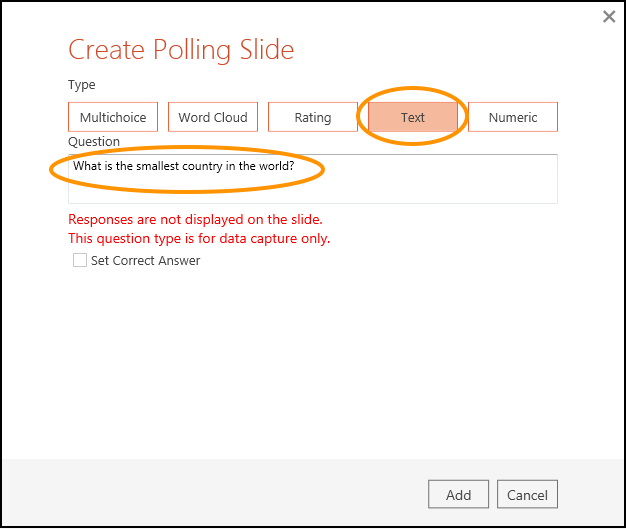Image resolution: width=626 pixels, height=529 pixels.
Task: Switch to the Rating poll type
Action: [313, 117]
